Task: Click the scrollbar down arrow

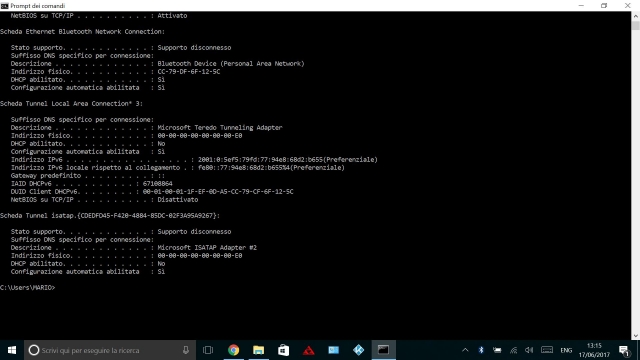Action: [636, 336]
